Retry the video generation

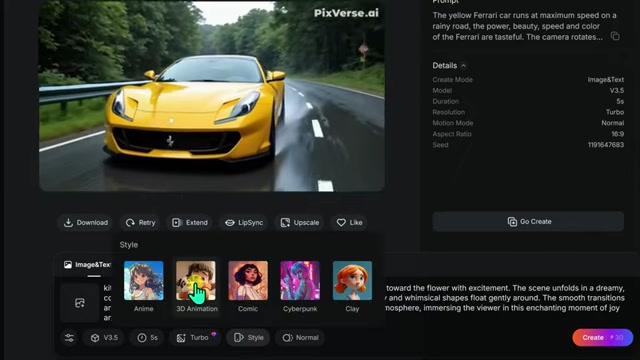click(x=140, y=222)
